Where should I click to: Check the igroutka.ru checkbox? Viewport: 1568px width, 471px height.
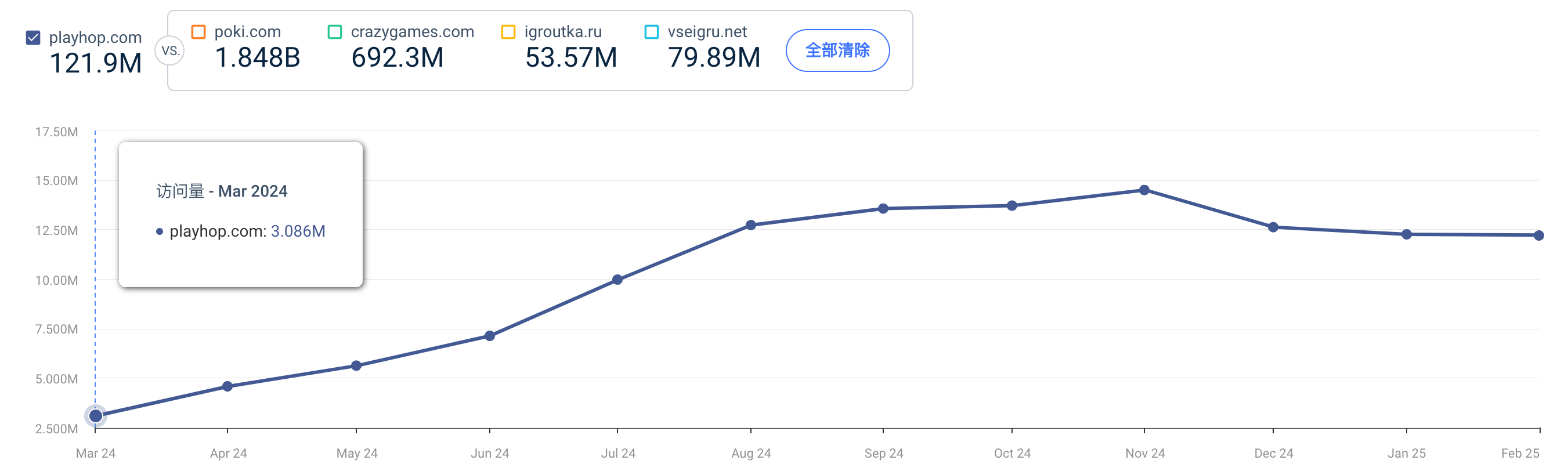(x=508, y=32)
